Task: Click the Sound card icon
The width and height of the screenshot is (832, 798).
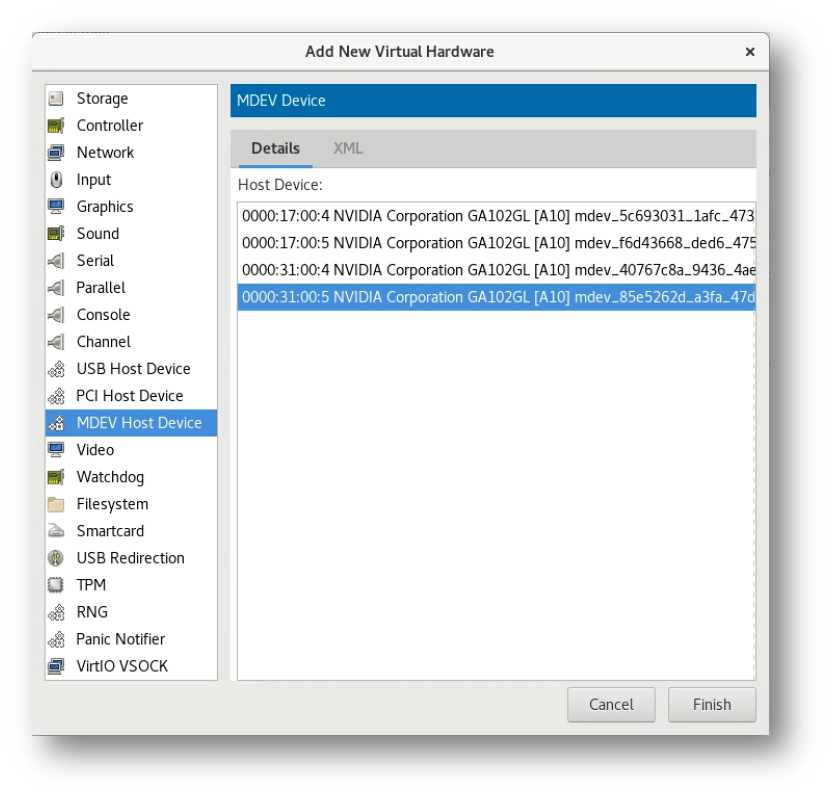Action: [56, 233]
